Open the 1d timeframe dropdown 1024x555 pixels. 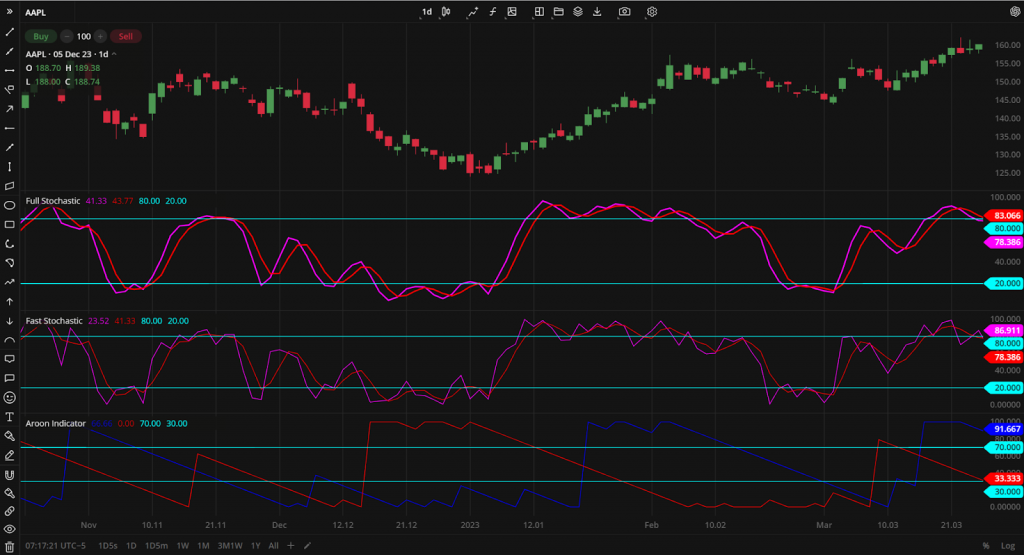coord(426,12)
